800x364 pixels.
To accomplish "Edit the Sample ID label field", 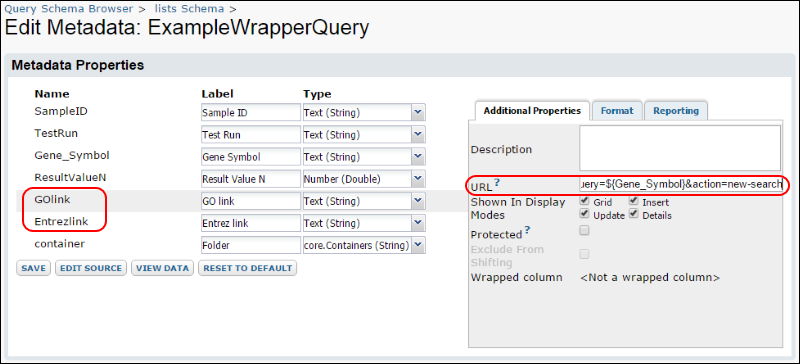I will click(x=251, y=112).
